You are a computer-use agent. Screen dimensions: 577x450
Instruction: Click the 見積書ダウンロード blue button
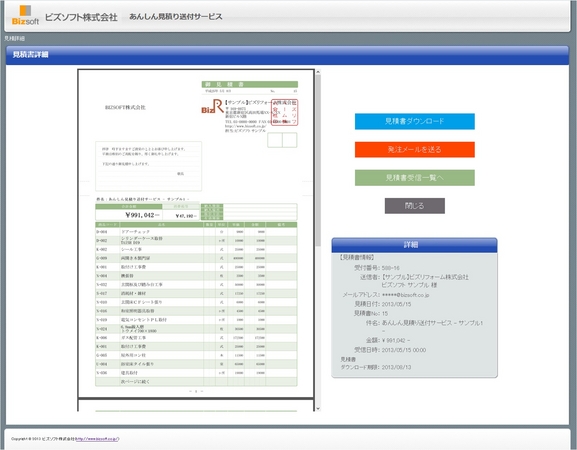click(415, 121)
